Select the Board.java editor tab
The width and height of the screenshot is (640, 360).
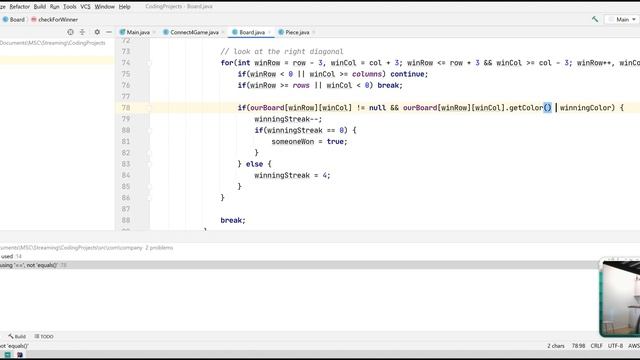click(252, 32)
